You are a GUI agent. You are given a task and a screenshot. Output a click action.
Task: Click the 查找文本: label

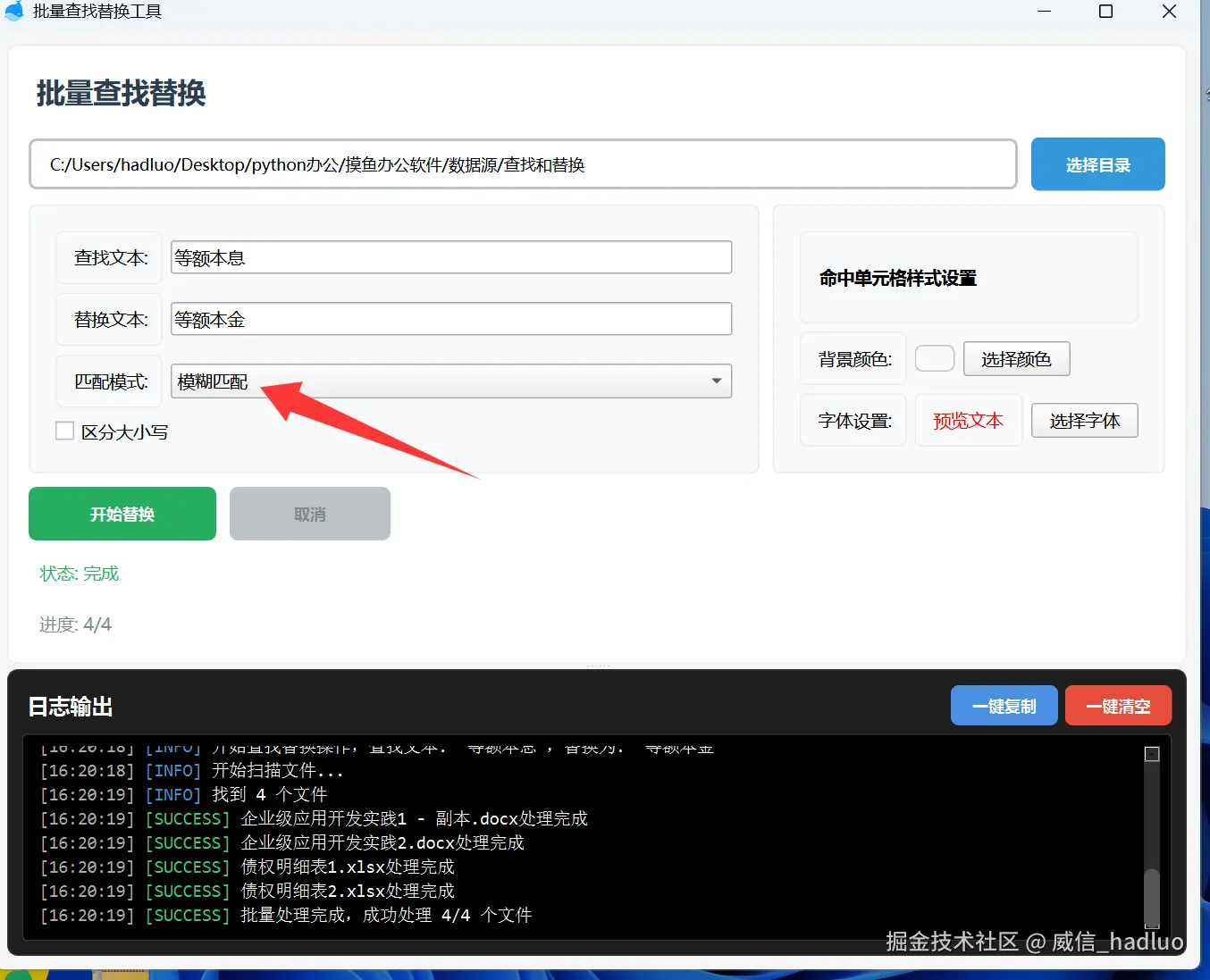pos(111,257)
